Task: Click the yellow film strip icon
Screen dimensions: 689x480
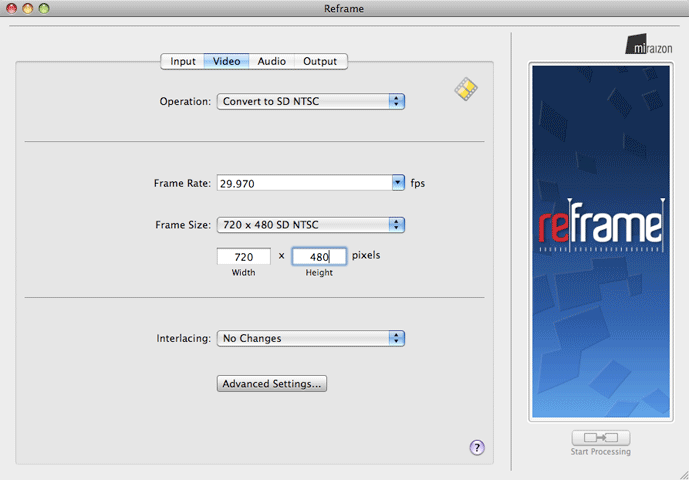Action: click(x=466, y=89)
